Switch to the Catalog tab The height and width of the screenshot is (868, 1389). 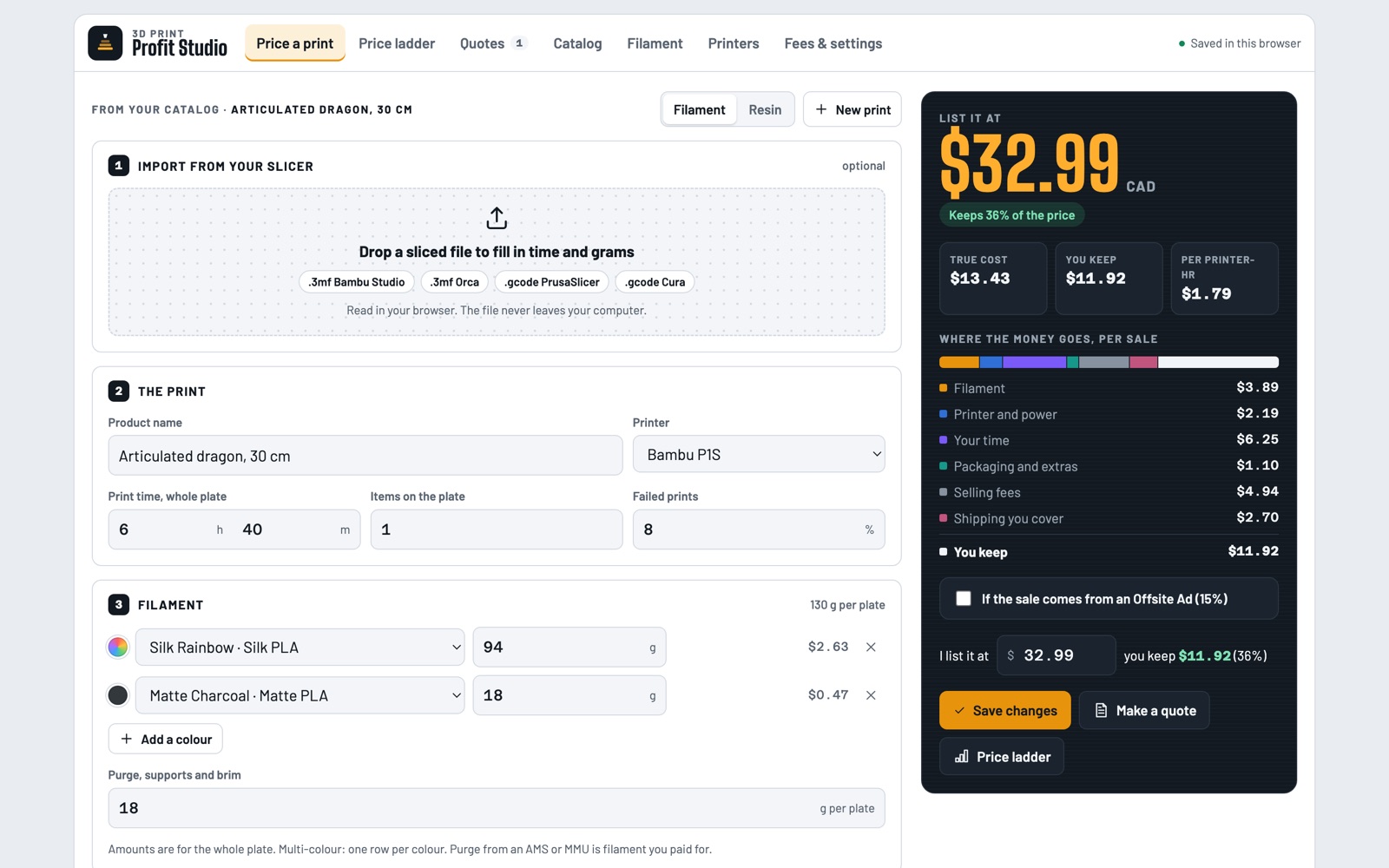click(x=577, y=43)
